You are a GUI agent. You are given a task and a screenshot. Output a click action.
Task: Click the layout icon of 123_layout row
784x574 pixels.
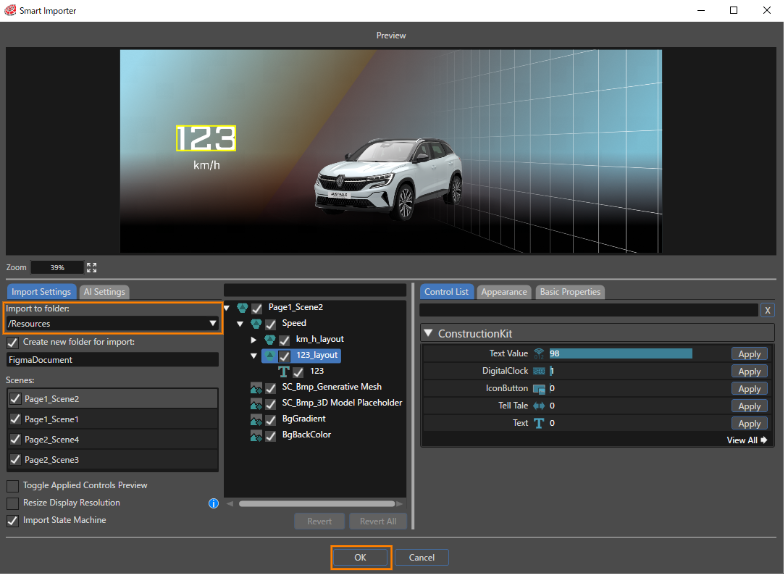tap(270, 356)
